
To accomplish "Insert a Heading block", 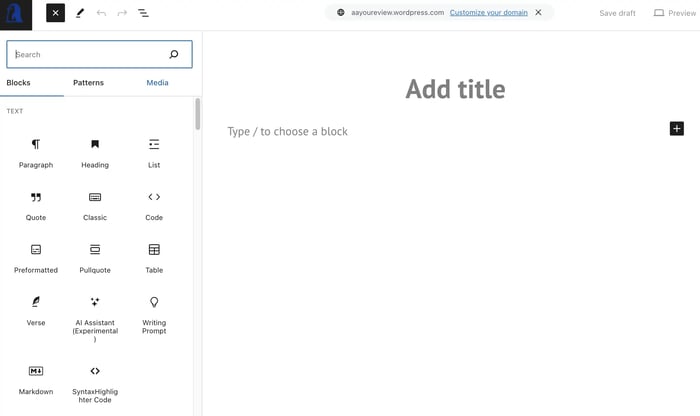I will point(95,153).
